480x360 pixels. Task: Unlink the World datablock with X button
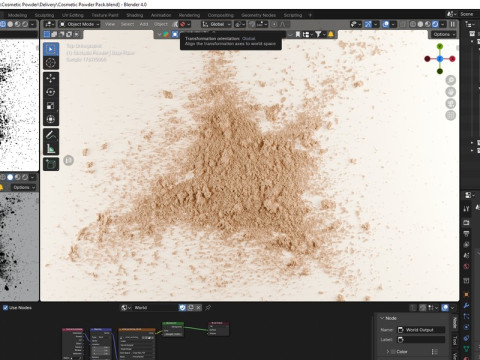point(198,308)
